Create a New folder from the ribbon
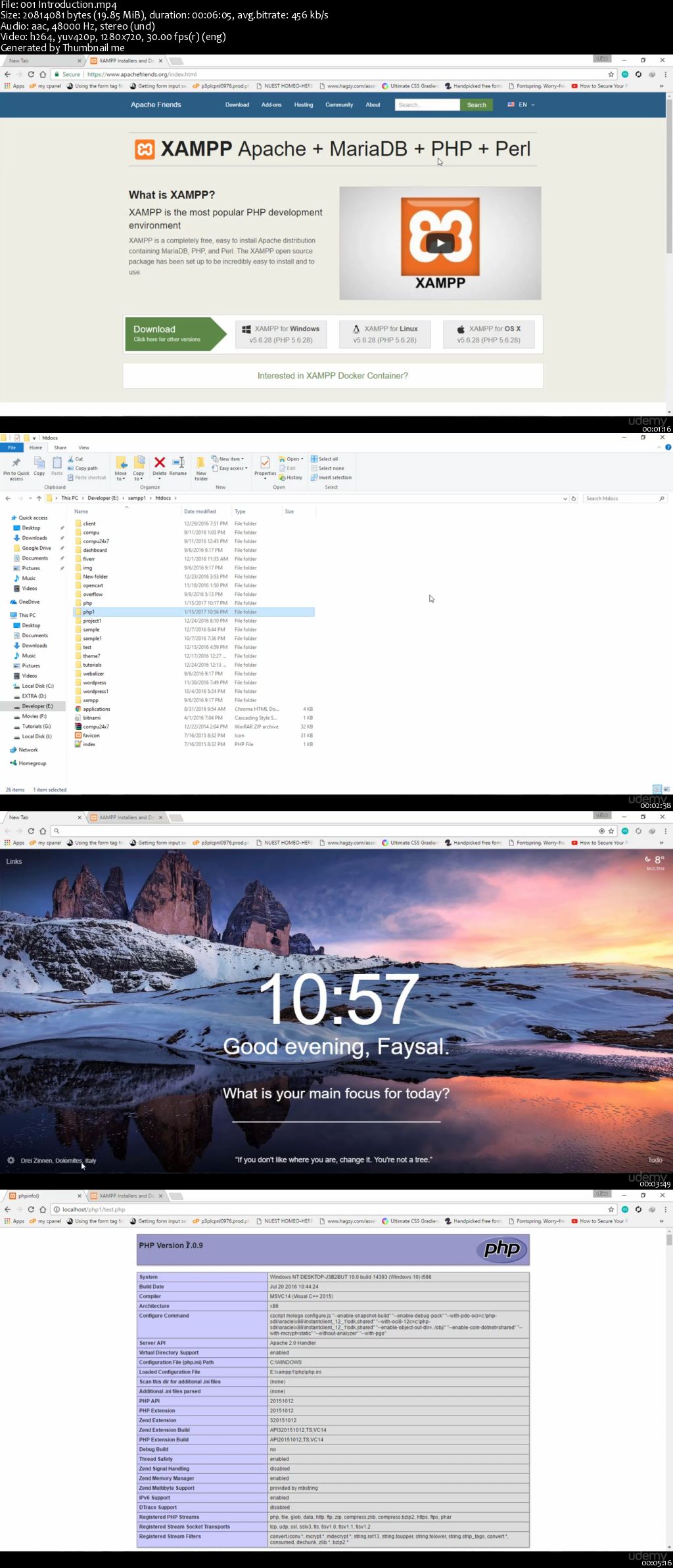Viewport: 673px width, 1568px height. [x=201, y=468]
